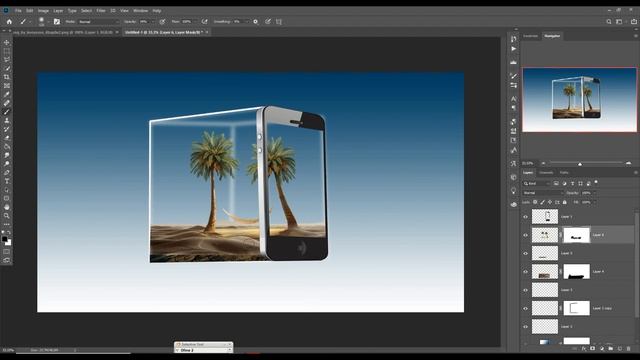Add a layer mask from Layers panel bottom

coord(593,349)
